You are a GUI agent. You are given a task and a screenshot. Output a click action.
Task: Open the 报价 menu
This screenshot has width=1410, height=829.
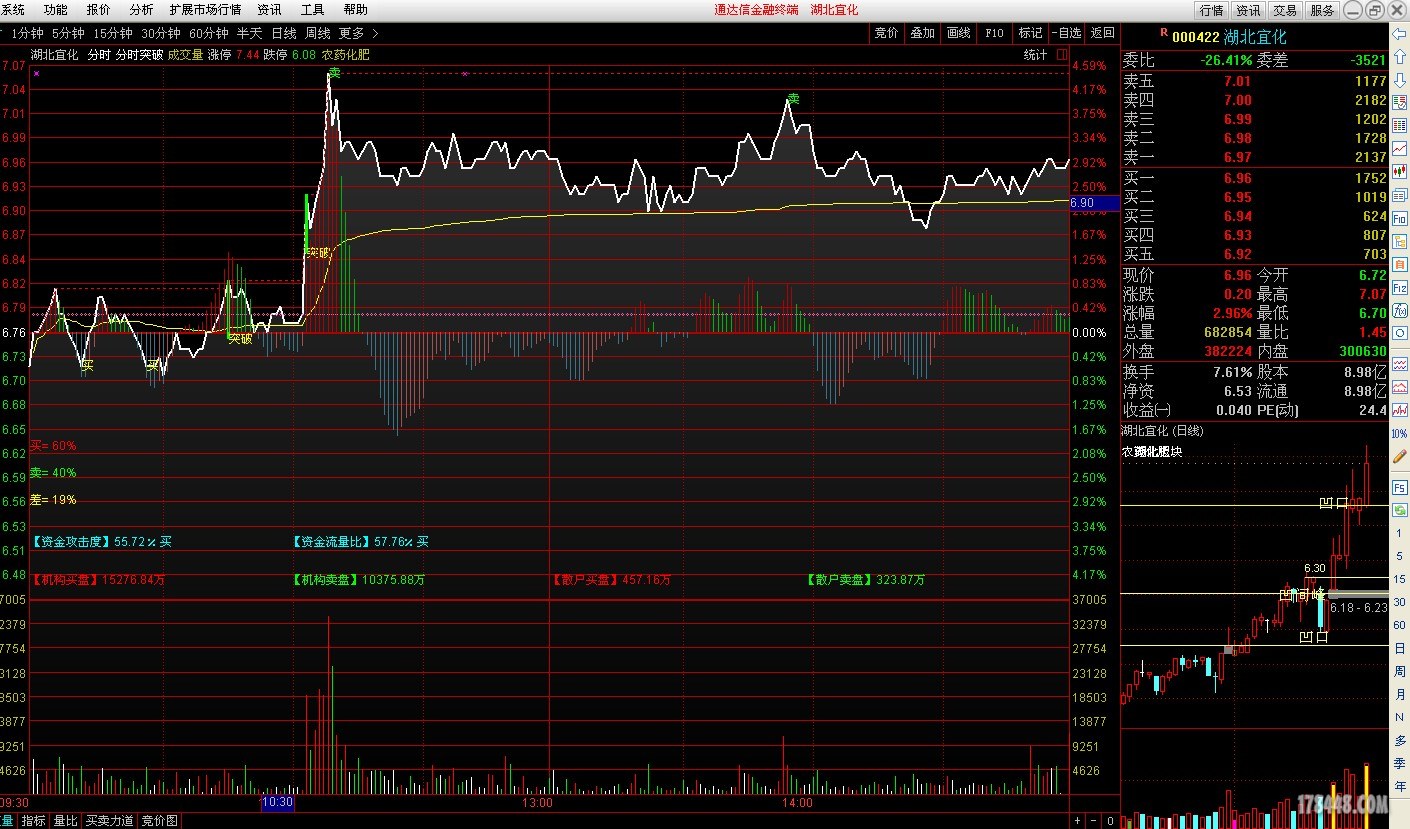point(99,10)
